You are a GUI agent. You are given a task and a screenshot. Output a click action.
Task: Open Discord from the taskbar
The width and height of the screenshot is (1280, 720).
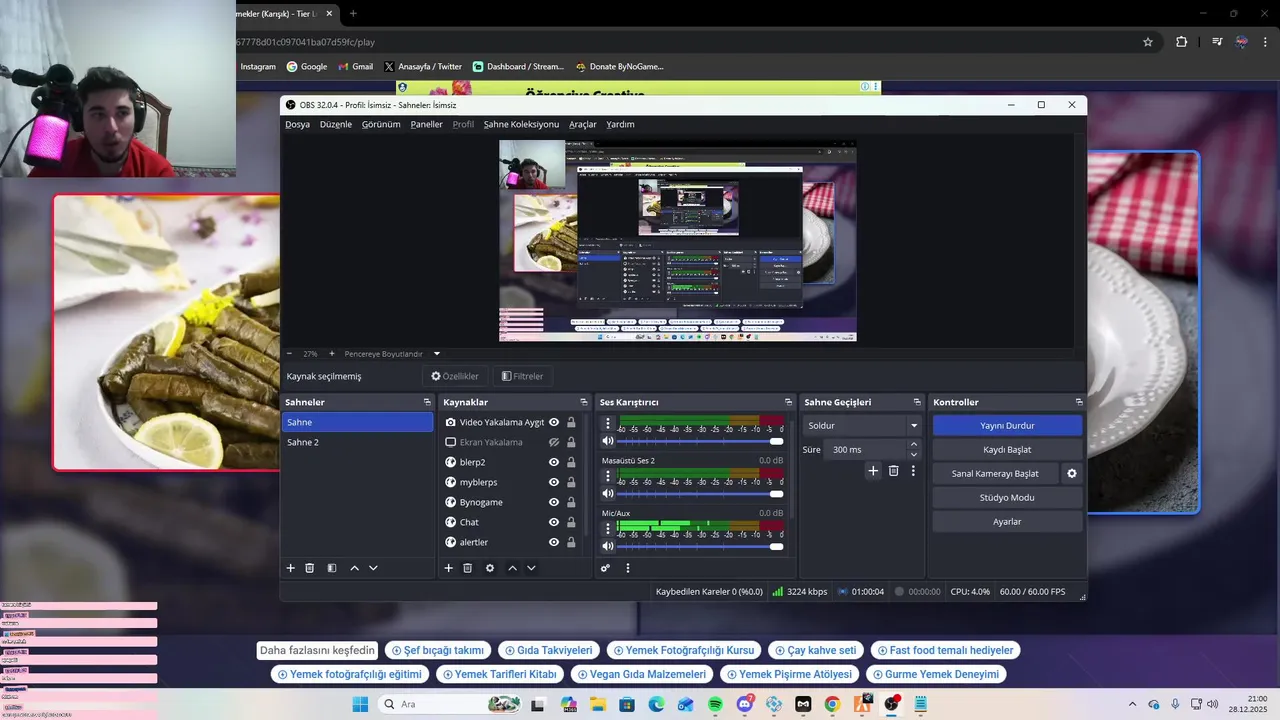pyautogui.click(x=745, y=705)
